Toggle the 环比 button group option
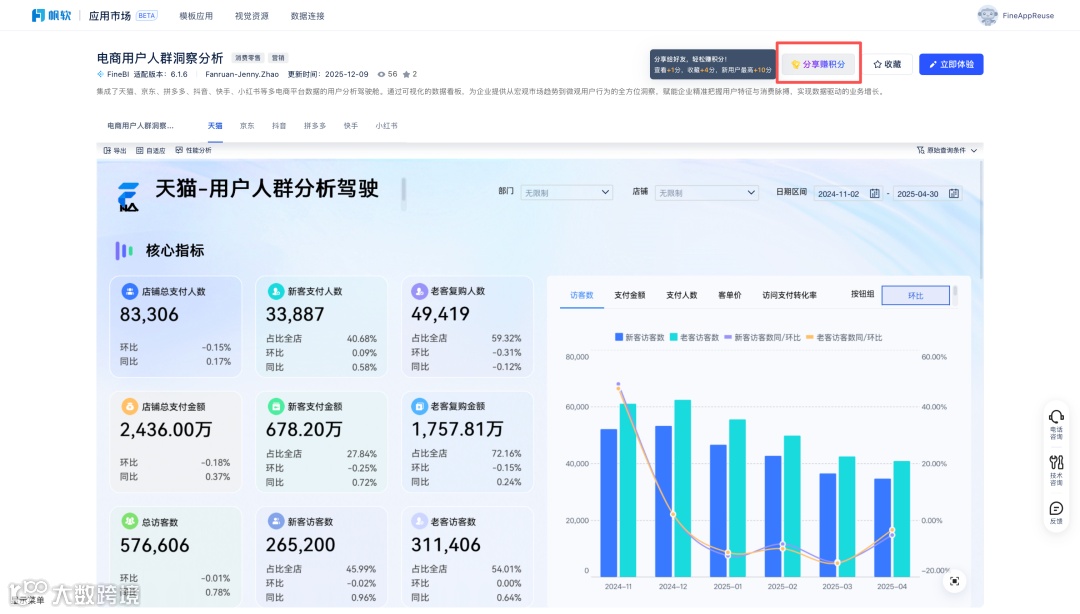 coord(915,295)
